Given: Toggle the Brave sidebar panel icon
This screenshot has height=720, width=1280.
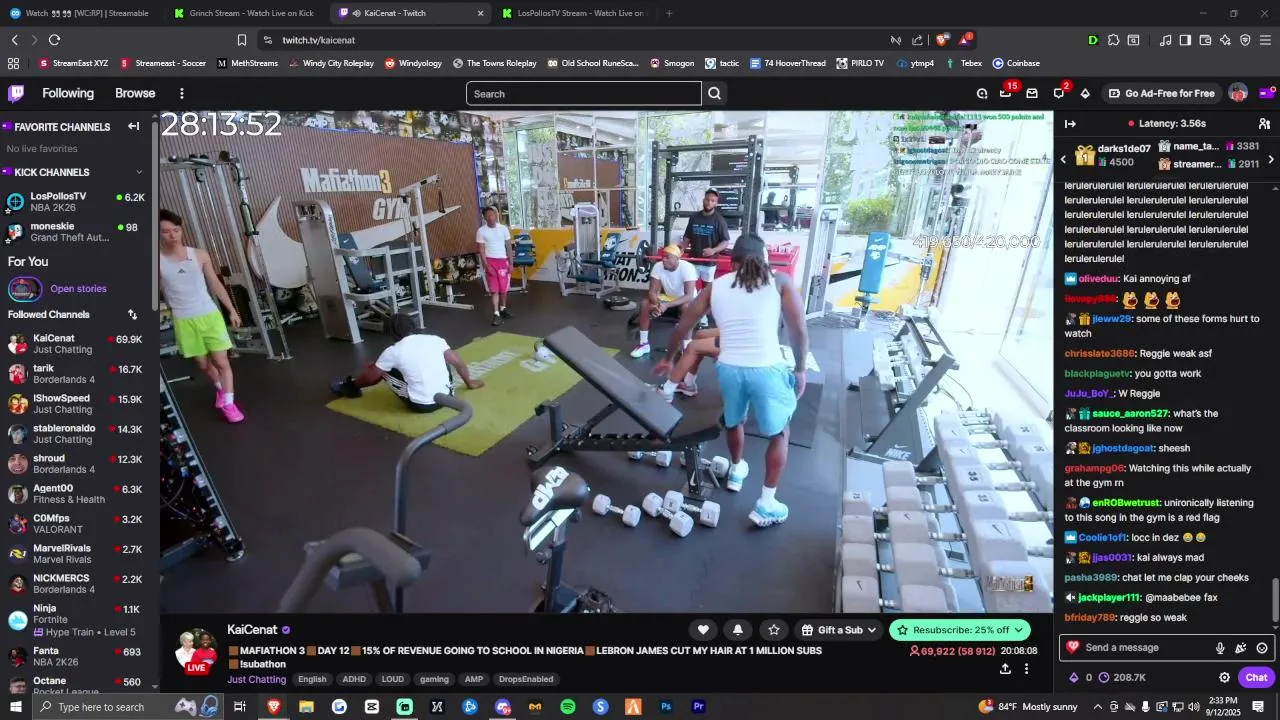Looking at the screenshot, I should coord(1185,40).
